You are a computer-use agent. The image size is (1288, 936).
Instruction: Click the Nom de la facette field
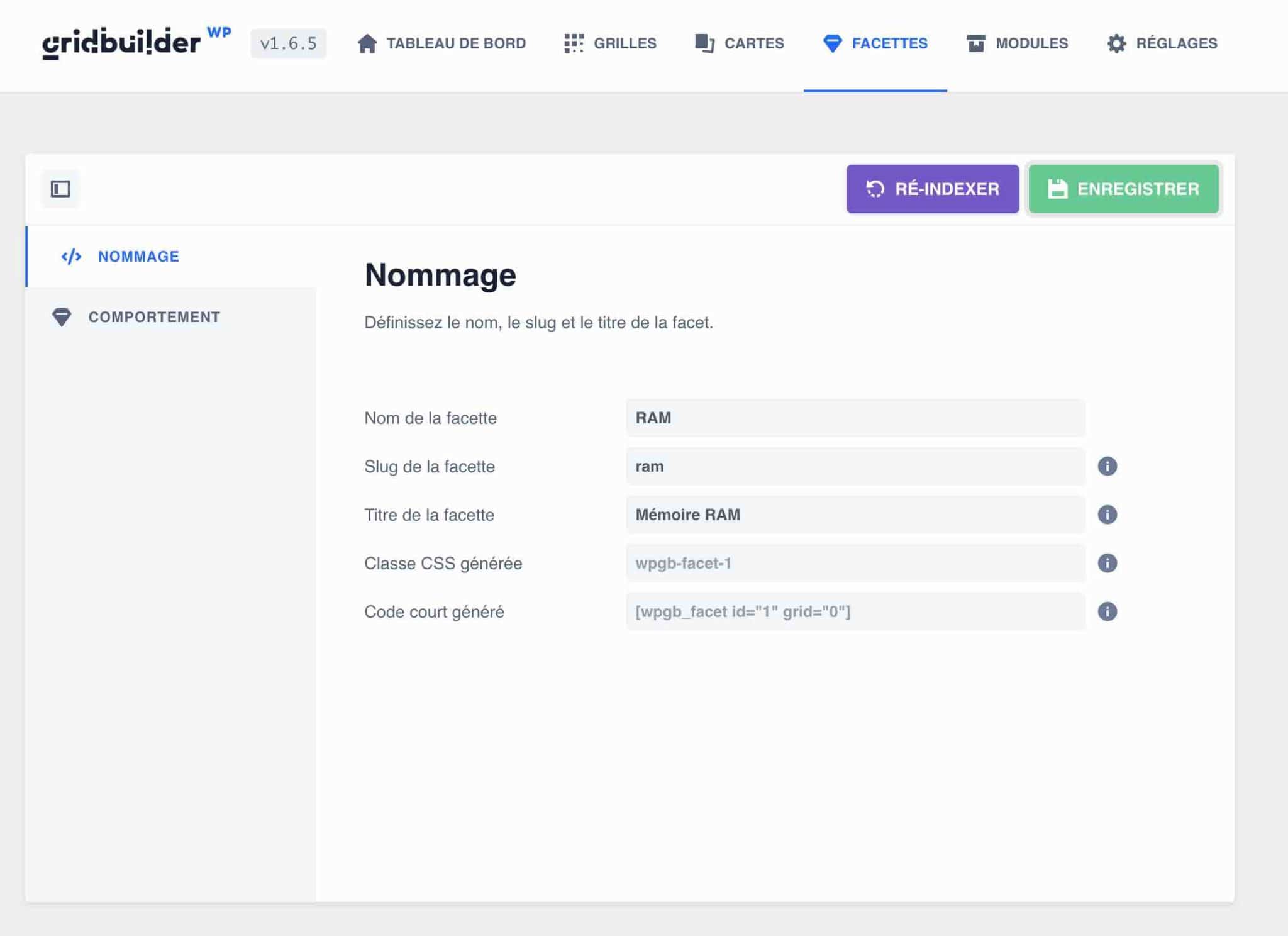[855, 418]
